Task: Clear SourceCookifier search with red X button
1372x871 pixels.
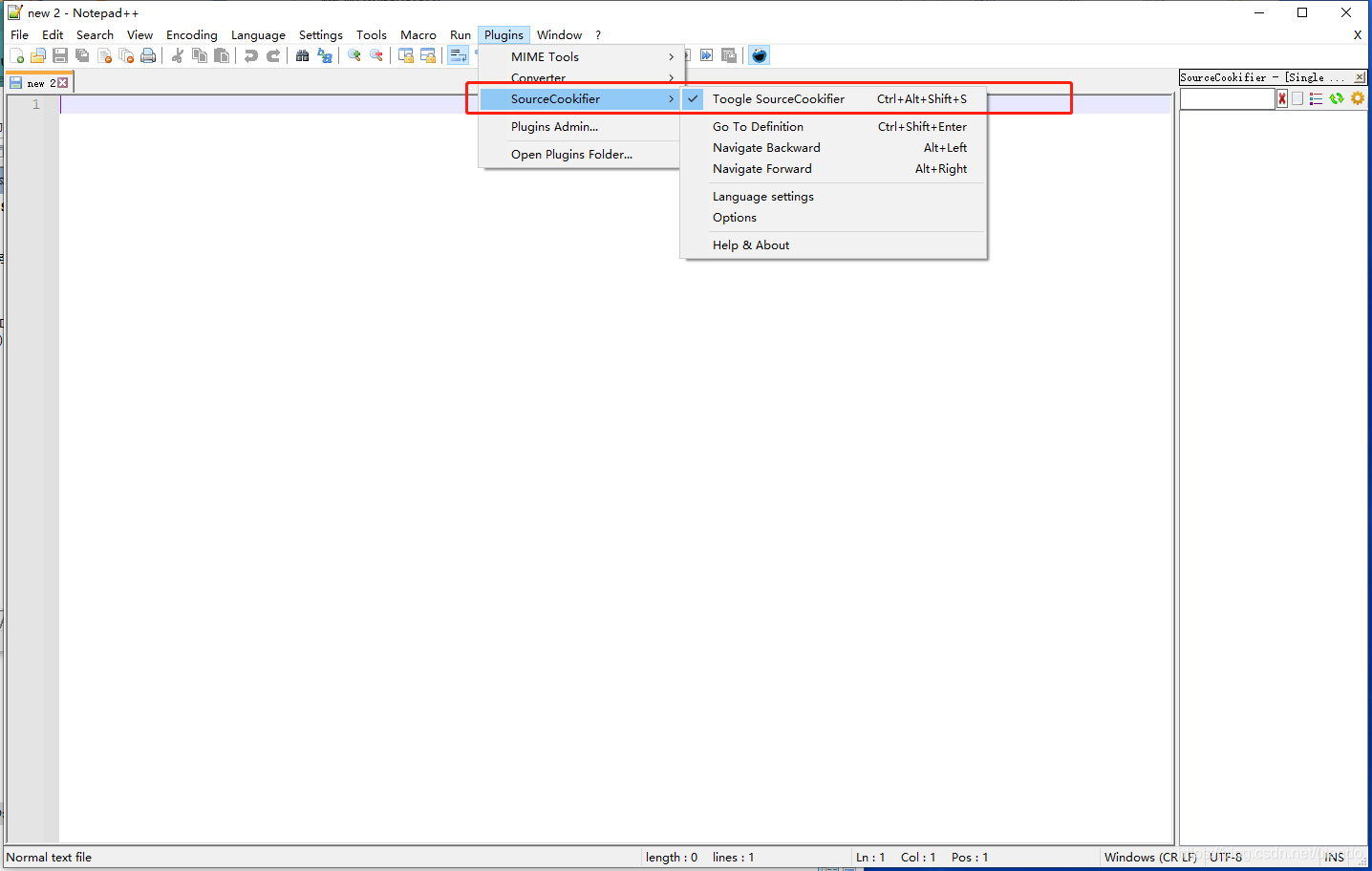Action: click(x=1281, y=98)
